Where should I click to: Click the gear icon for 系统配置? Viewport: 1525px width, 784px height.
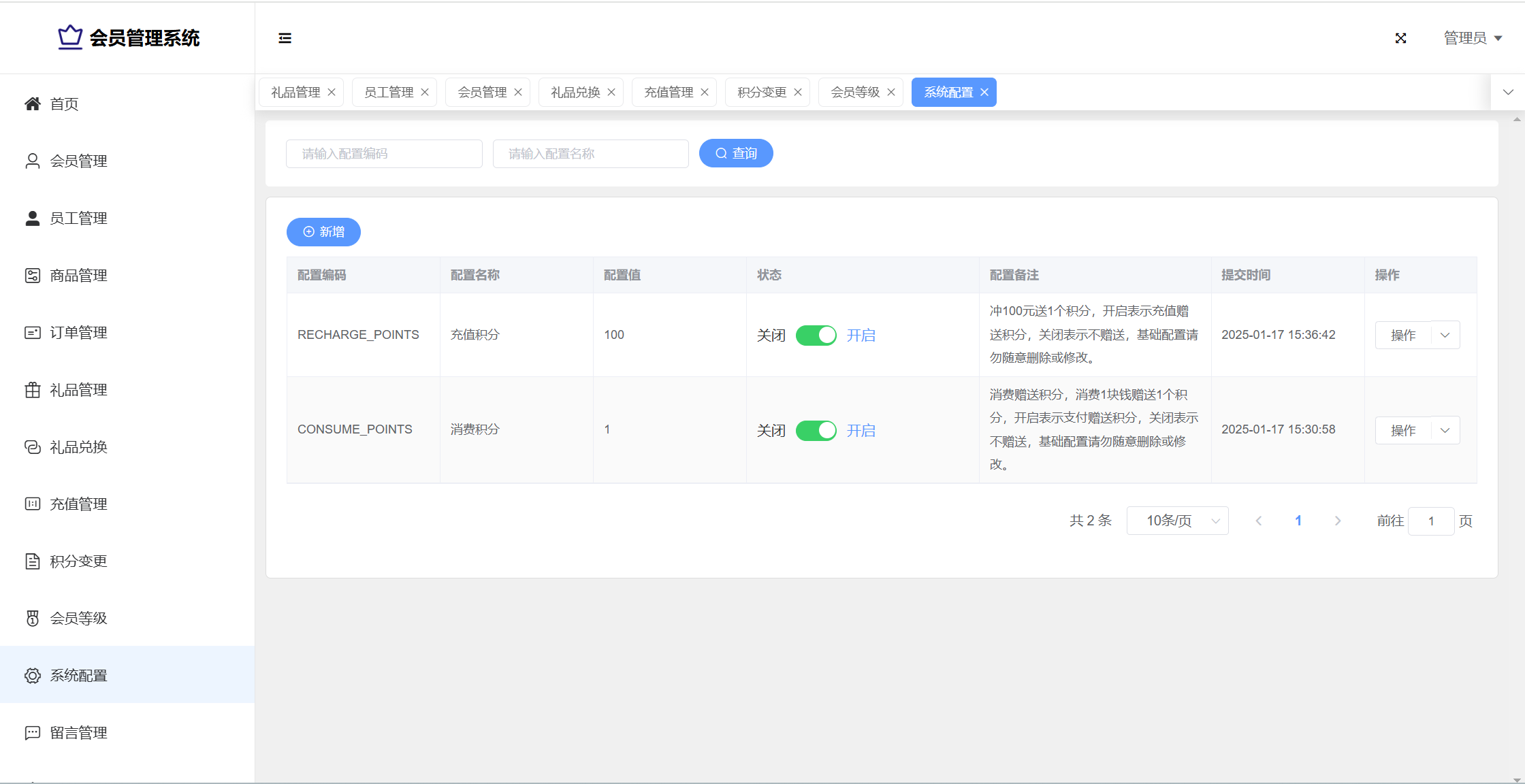pyautogui.click(x=32, y=676)
